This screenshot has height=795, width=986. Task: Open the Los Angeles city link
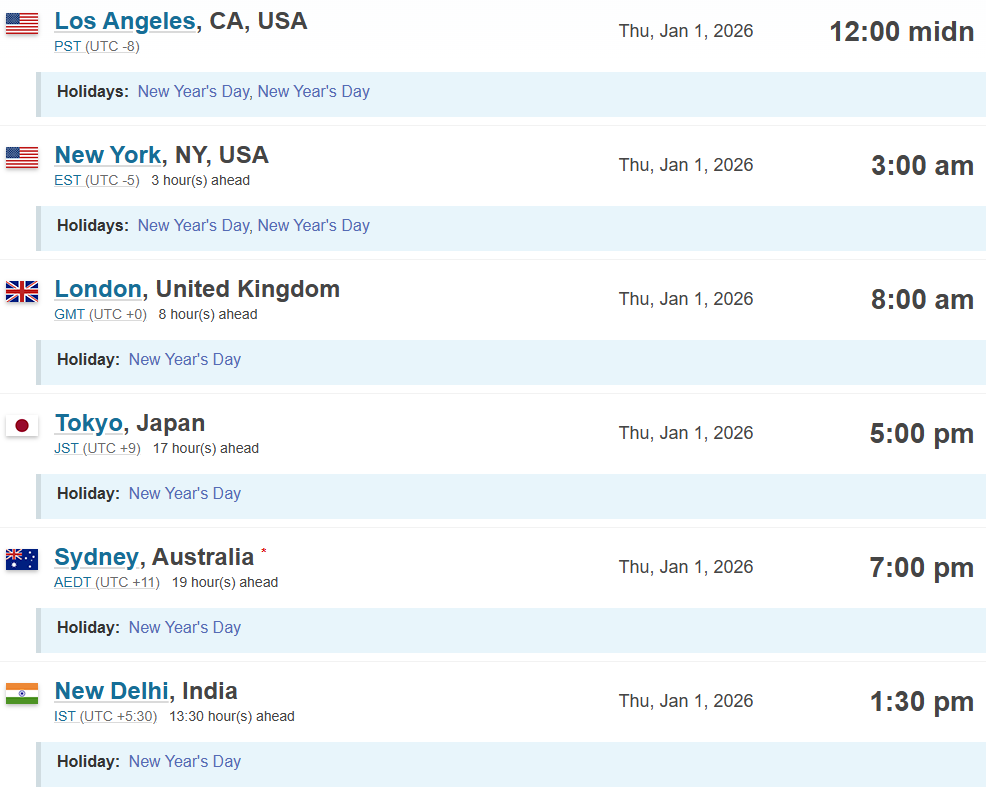click(x=125, y=21)
